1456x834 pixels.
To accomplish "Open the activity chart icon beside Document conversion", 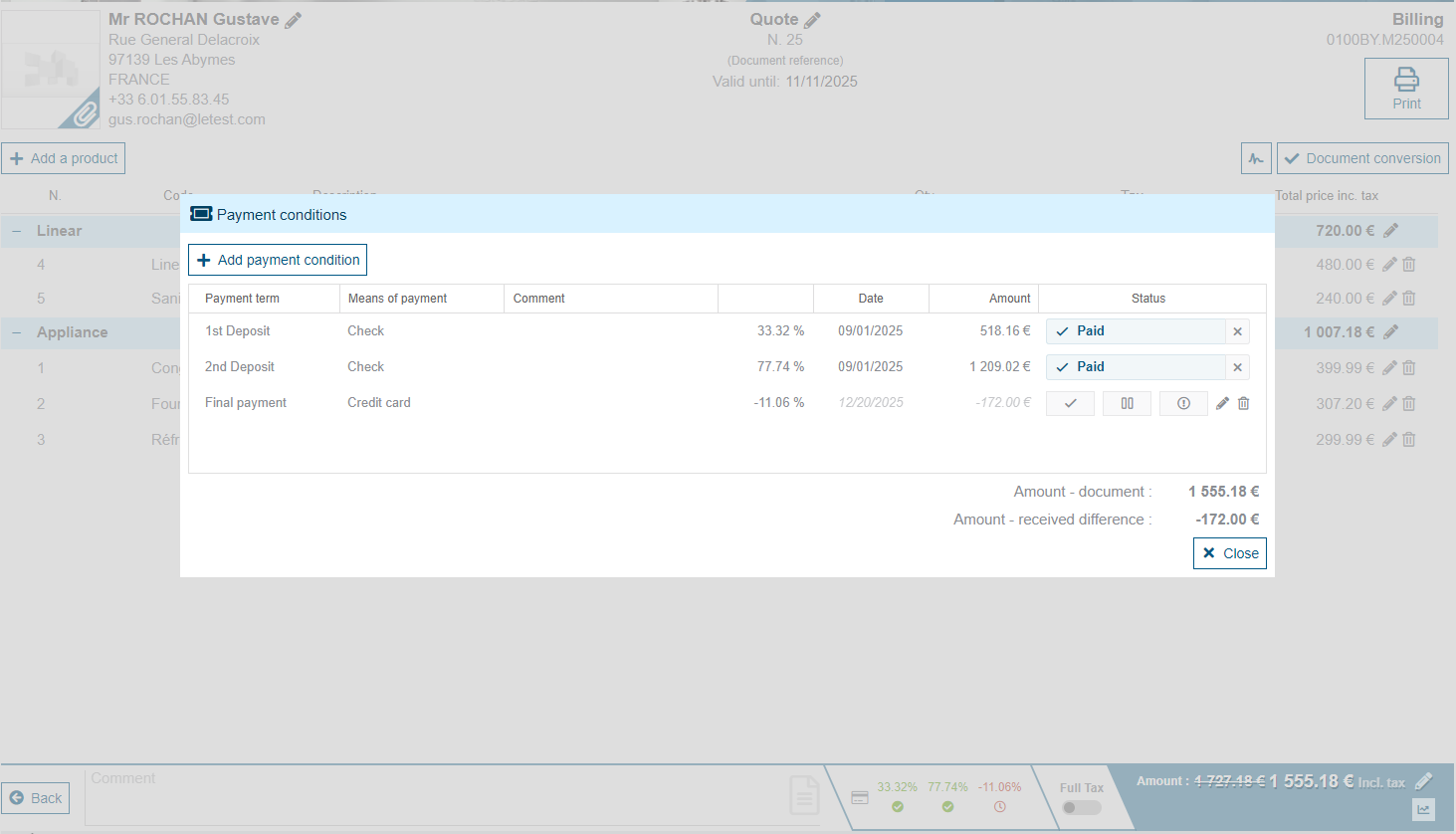I will (1256, 158).
